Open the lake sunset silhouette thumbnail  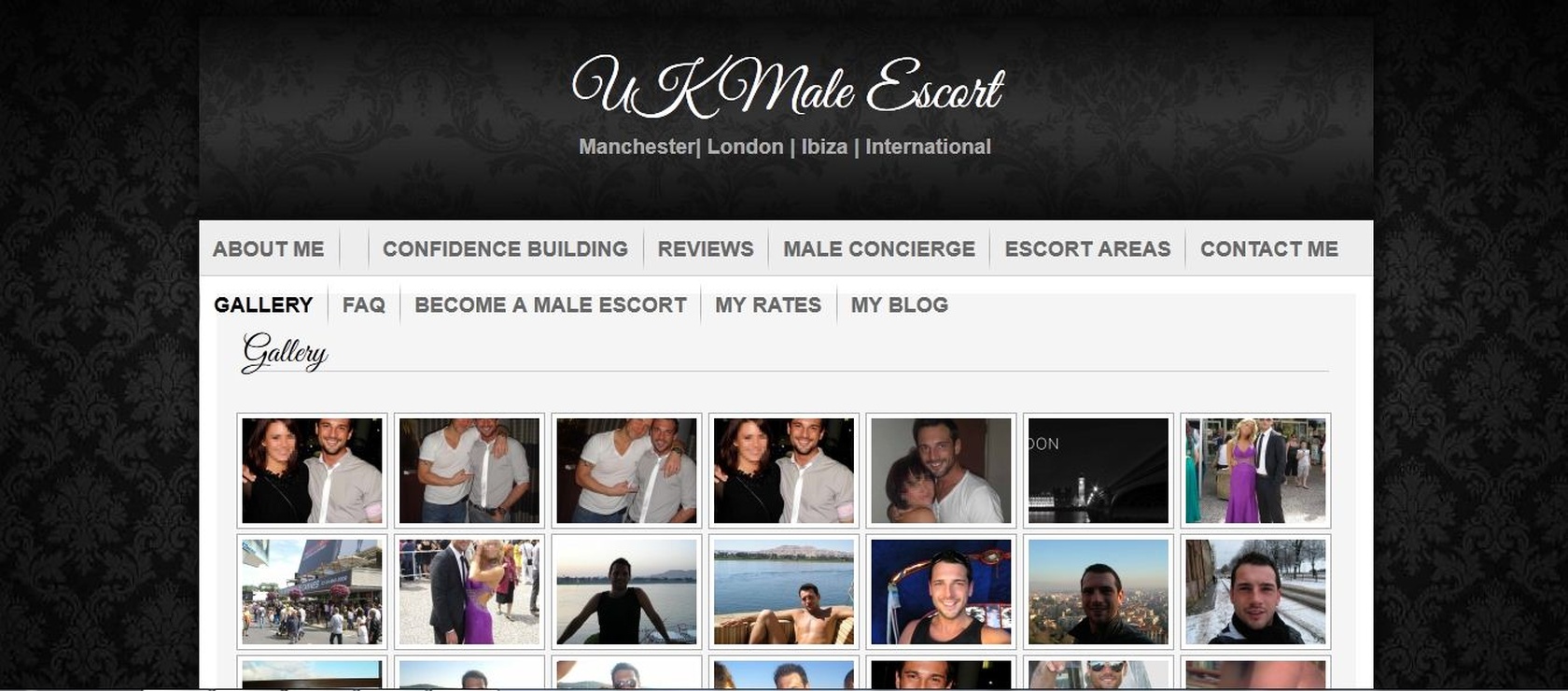626,592
